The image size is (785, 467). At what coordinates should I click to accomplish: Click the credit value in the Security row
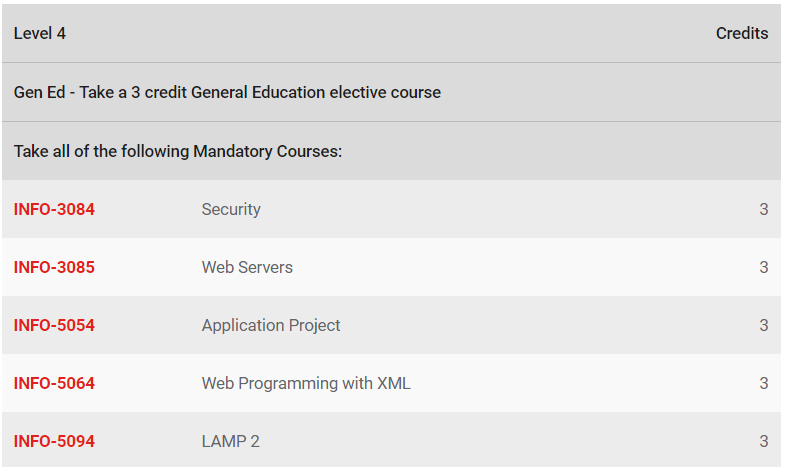point(764,209)
